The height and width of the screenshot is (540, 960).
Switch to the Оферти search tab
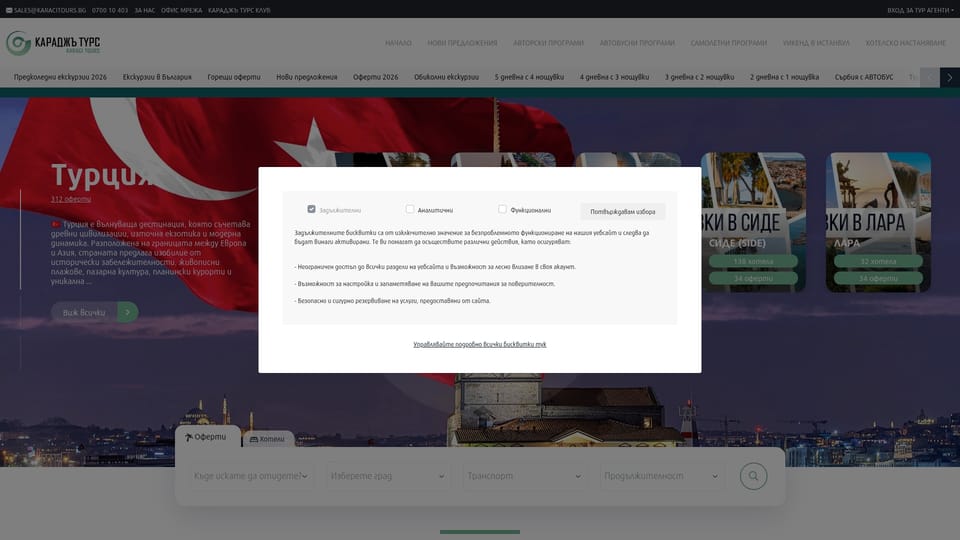[207, 437]
